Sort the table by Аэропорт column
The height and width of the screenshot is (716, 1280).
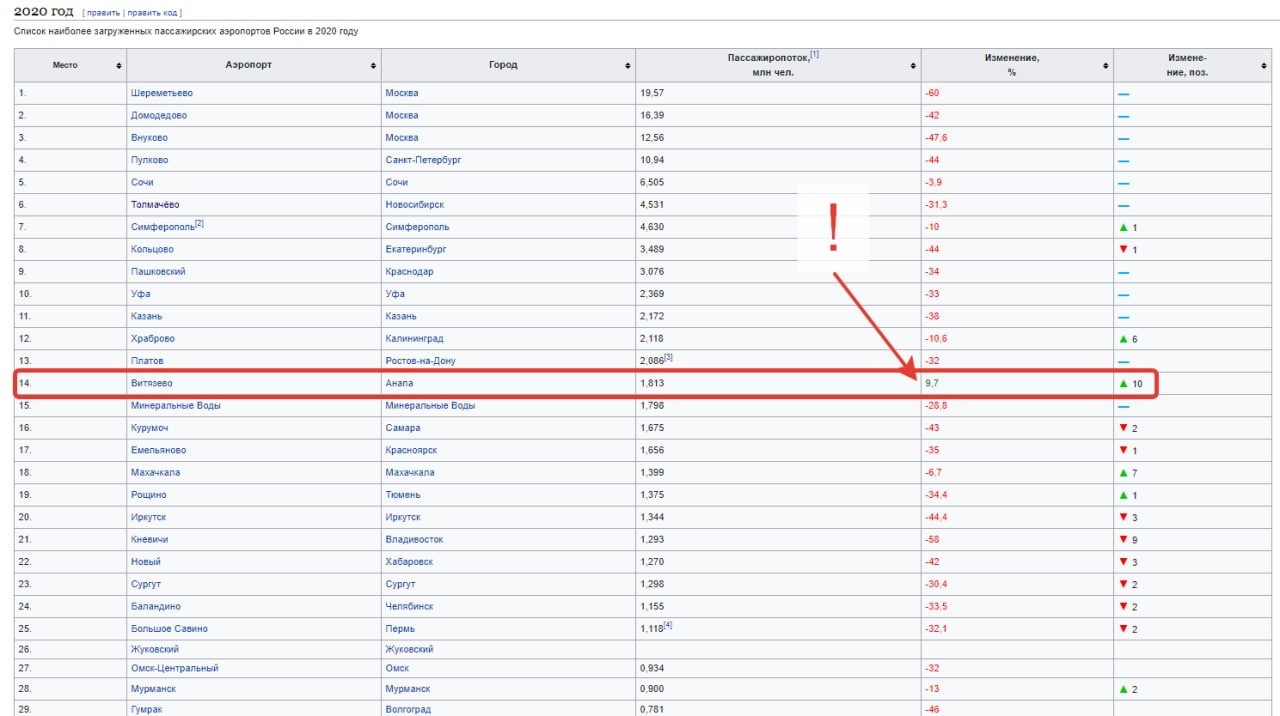(x=373, y=65)
